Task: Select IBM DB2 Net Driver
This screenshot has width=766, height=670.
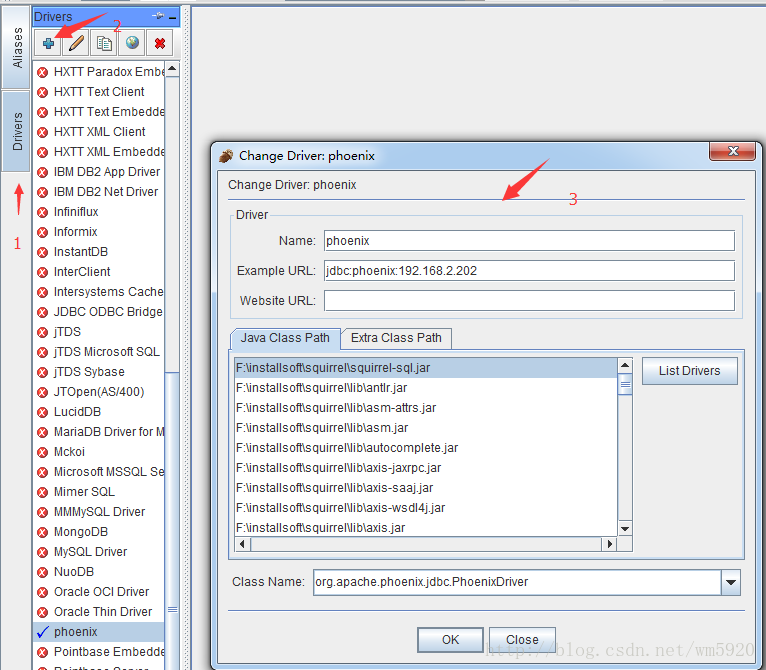Action: pos(99,192)
